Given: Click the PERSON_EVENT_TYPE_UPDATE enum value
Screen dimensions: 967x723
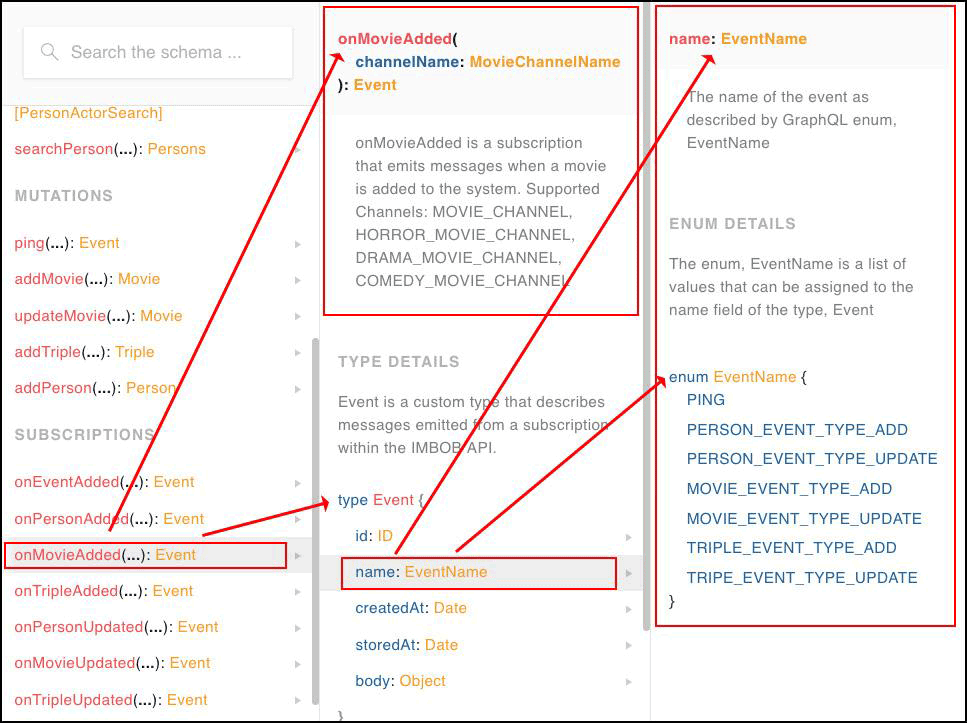Looking at the screenshot, I should click(812, 459).
